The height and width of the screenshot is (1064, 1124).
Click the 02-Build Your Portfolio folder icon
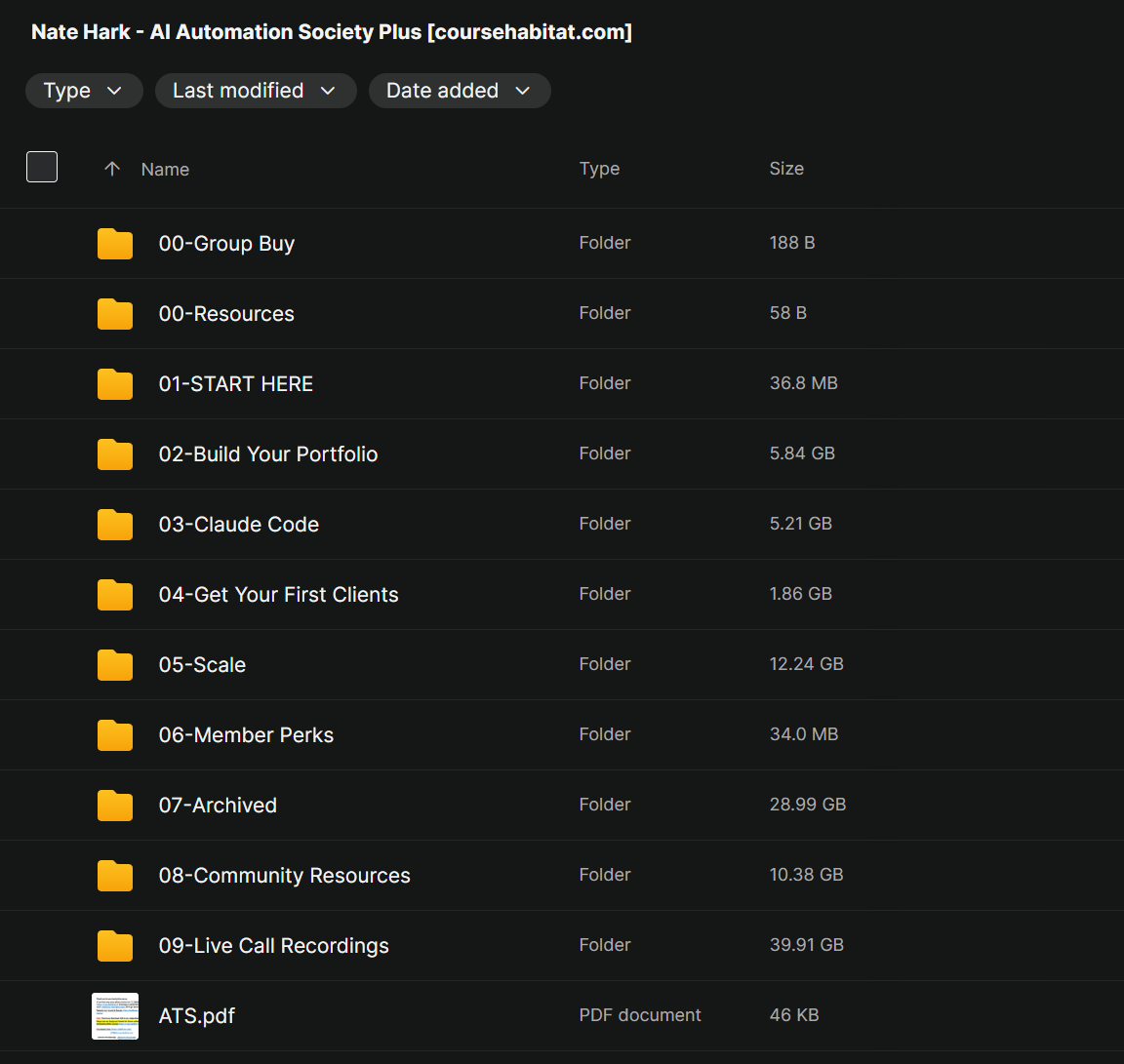point(115,454)
